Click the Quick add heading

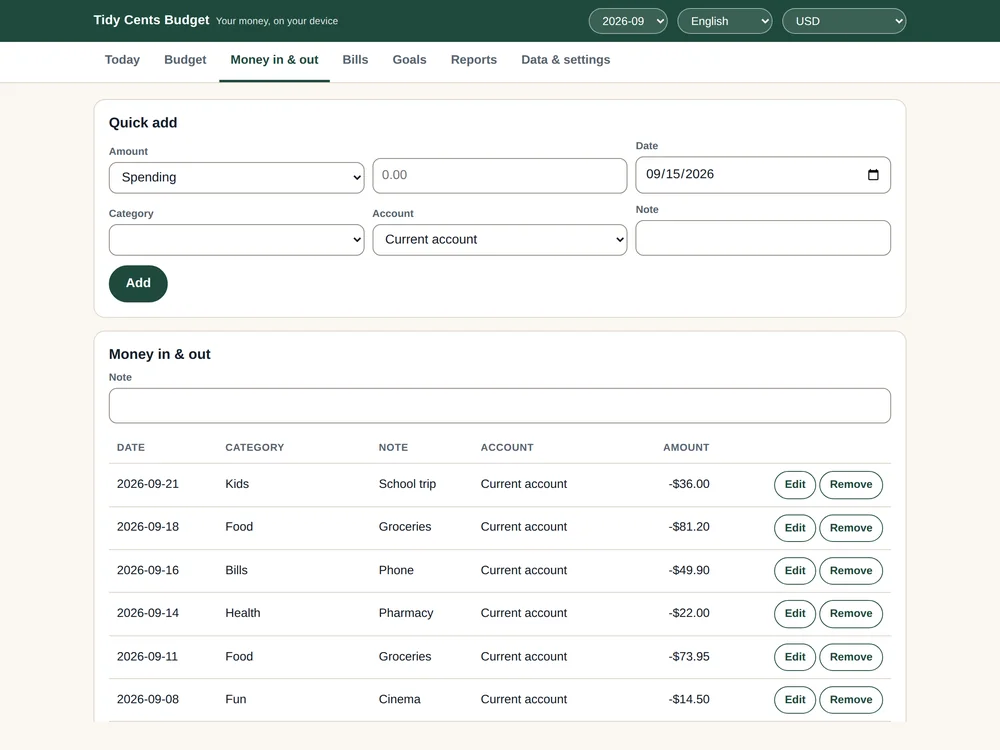pyautogui.click(x=143, y=122)
